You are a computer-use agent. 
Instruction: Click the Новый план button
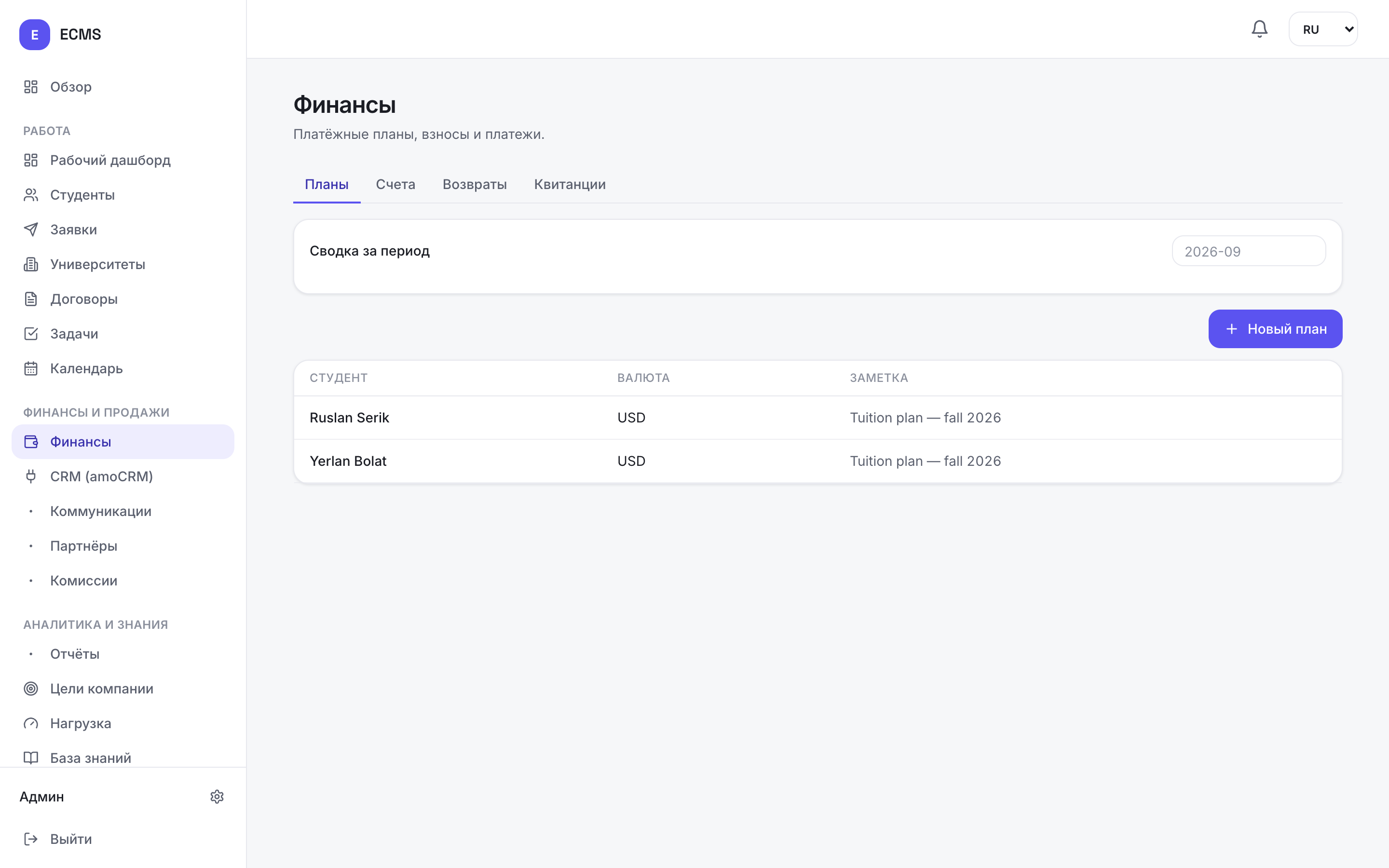[x=1275, y=329]
